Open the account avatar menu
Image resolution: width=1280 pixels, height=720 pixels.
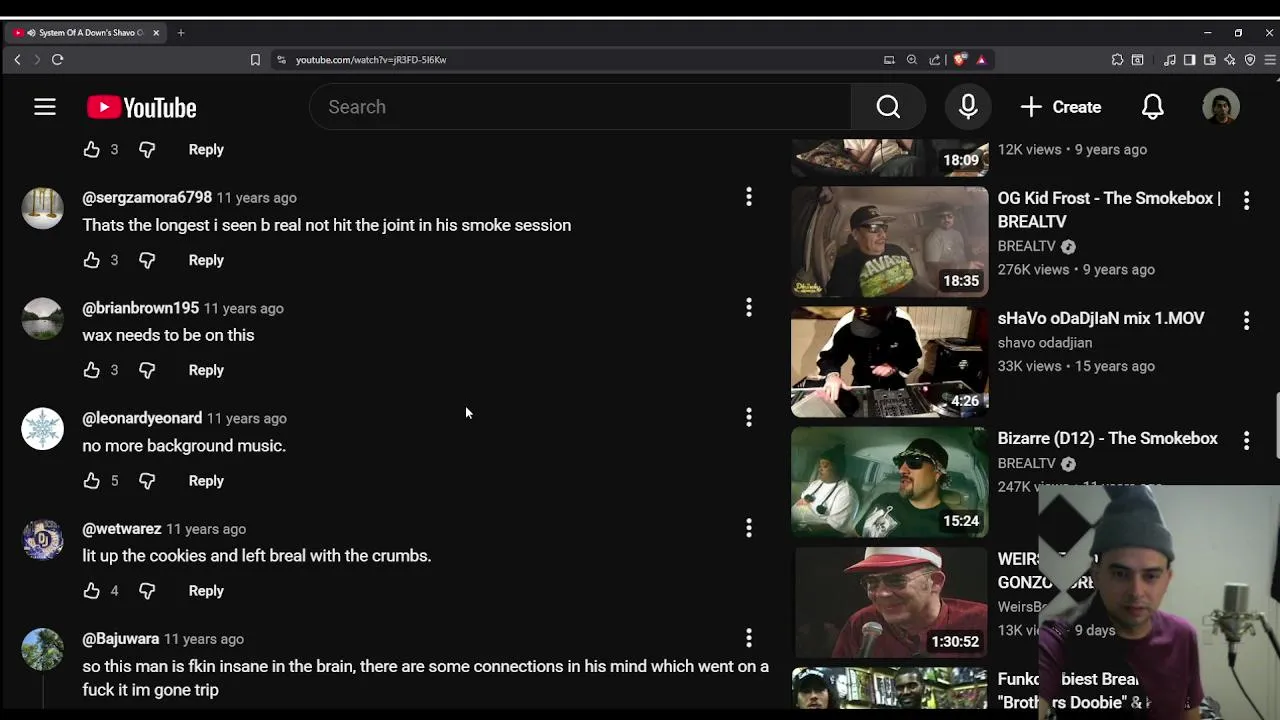1221,107
